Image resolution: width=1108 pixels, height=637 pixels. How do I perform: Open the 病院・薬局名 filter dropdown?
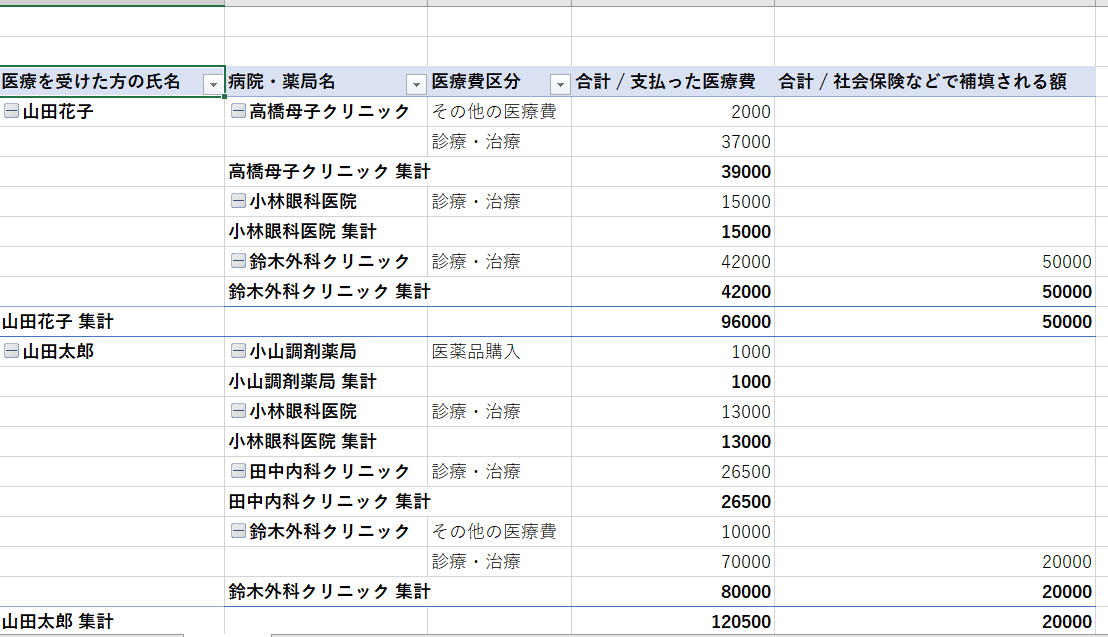tap(415, 84)
